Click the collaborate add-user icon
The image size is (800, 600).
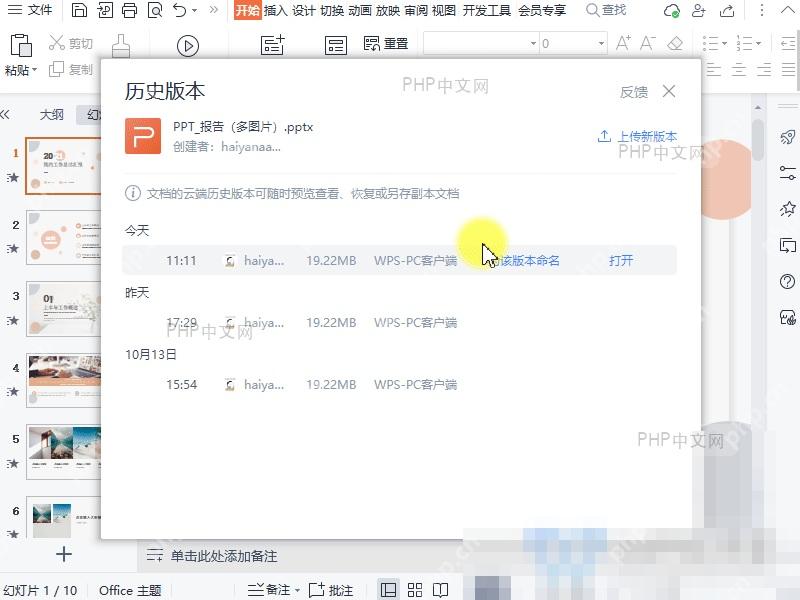coord(698,10)
